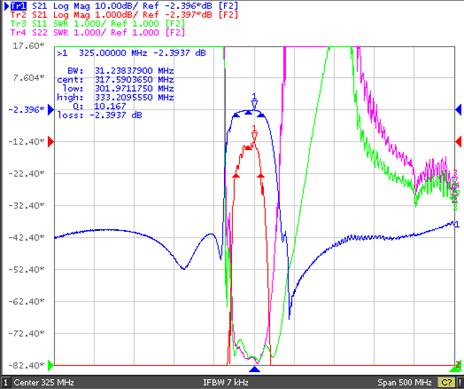Click marker 1 on the blue trace peak
464x389 pixels.
coord(254,102)
